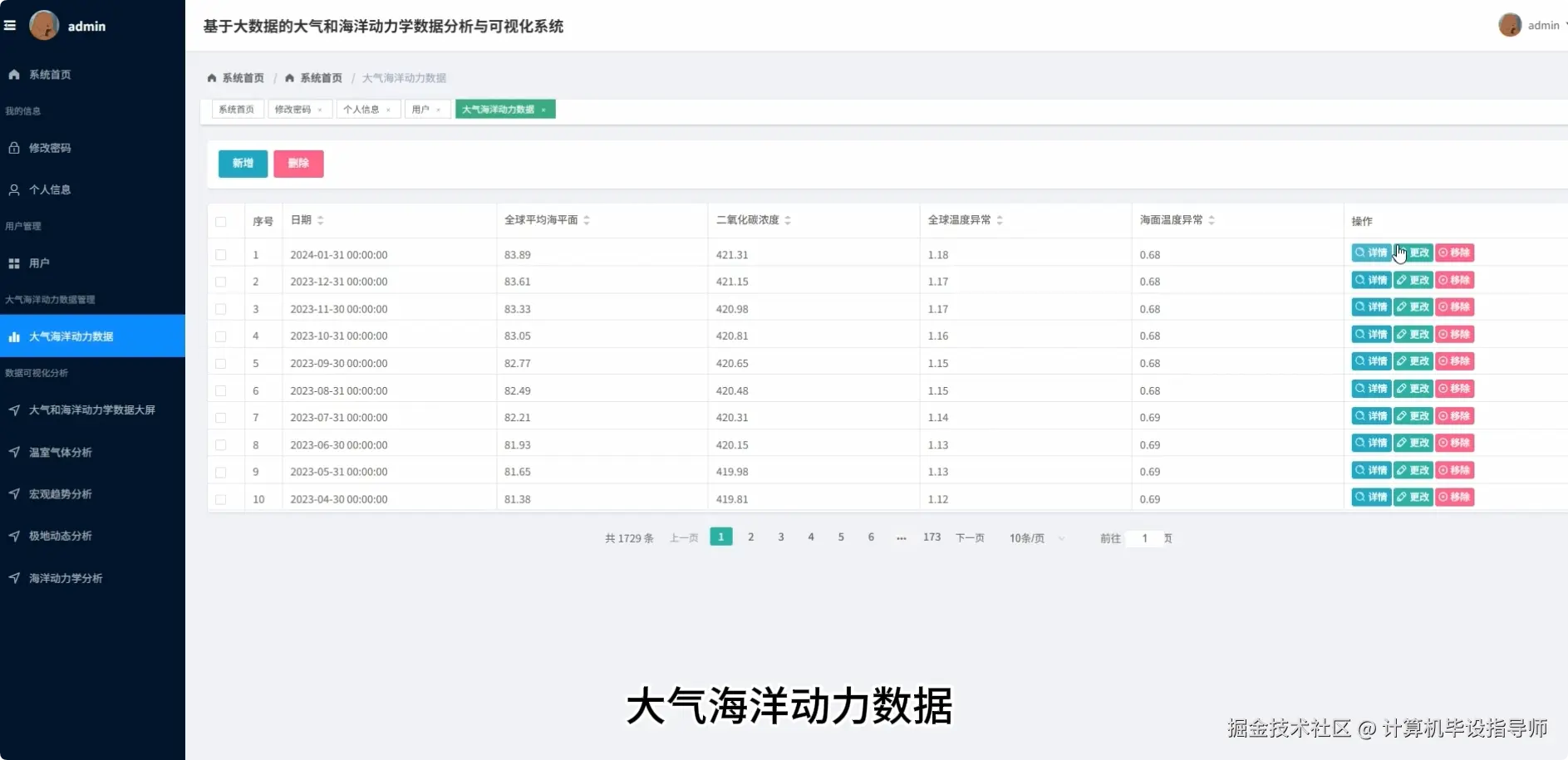Go to pagination page 3

point(781,537)
